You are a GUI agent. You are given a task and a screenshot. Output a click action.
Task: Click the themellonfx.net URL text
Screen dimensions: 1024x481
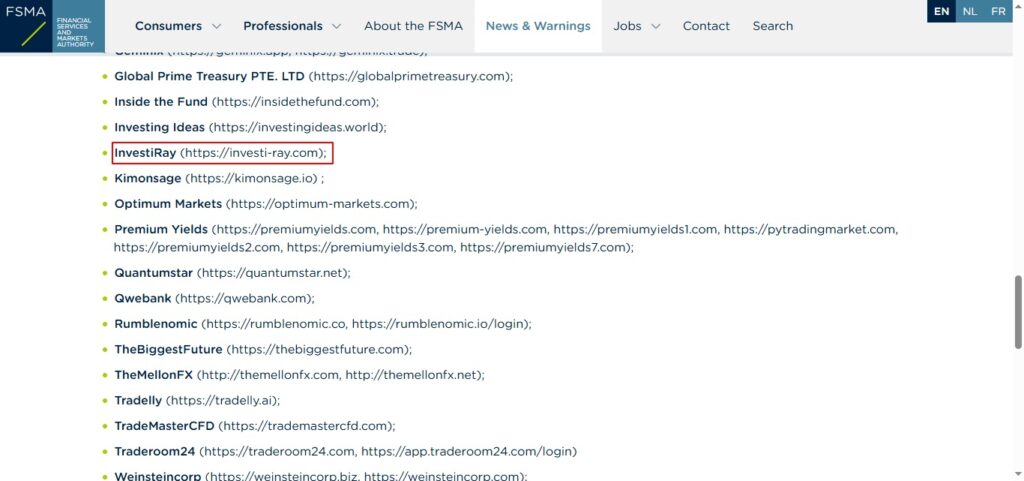(411, 375)
